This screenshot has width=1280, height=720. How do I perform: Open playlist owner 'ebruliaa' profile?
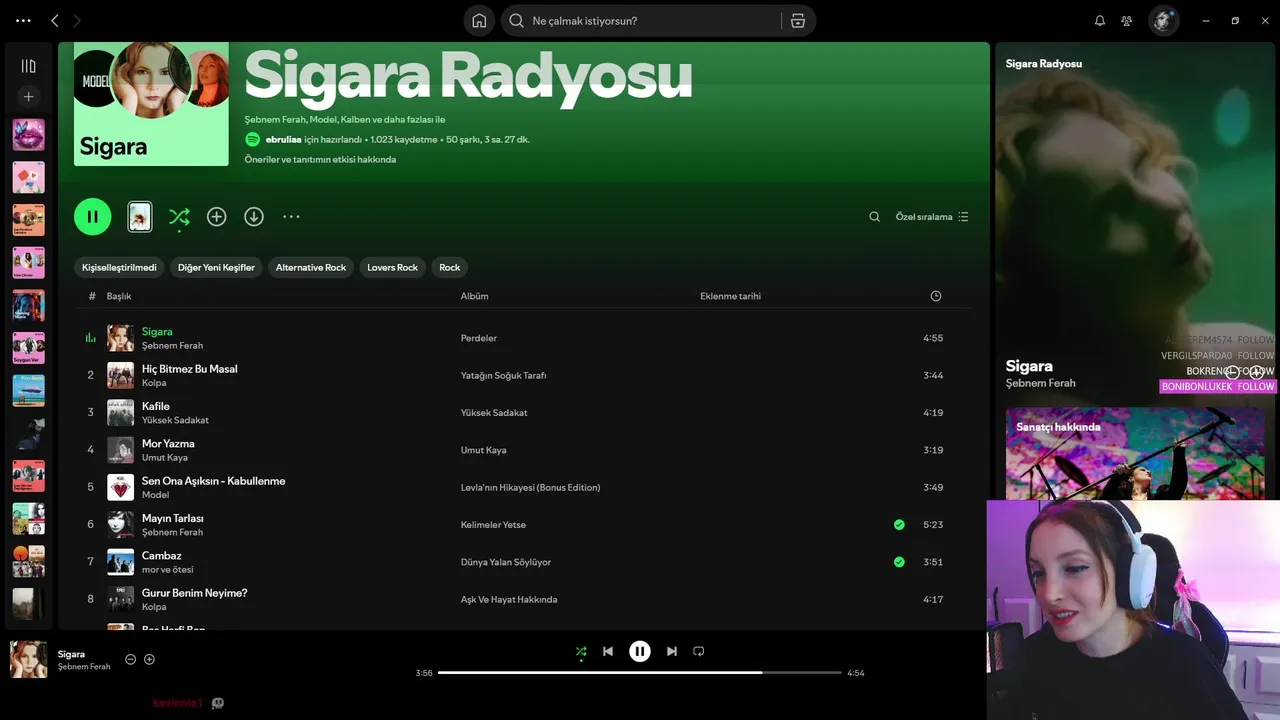pos(284,139)
